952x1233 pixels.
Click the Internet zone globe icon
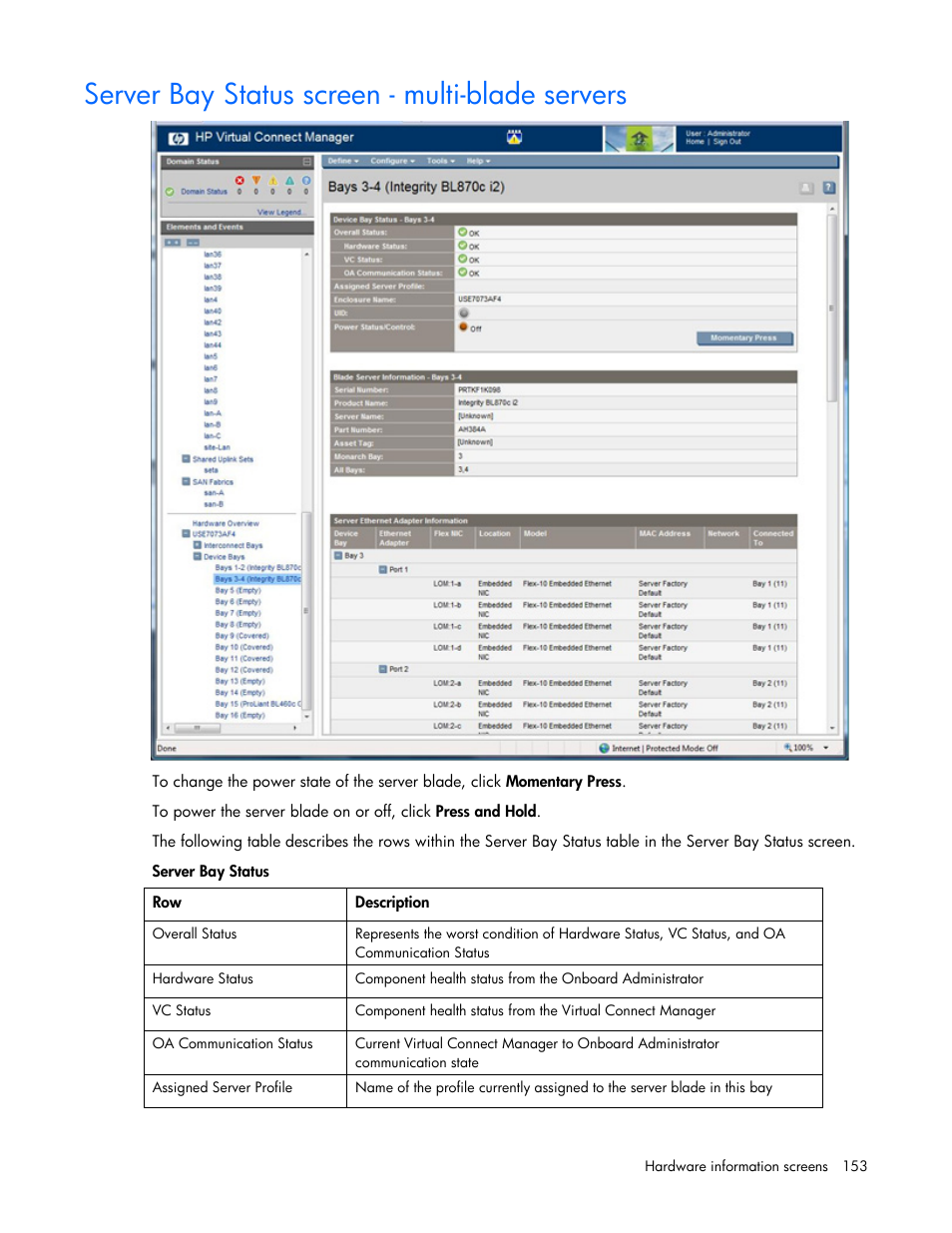(604, 748)
